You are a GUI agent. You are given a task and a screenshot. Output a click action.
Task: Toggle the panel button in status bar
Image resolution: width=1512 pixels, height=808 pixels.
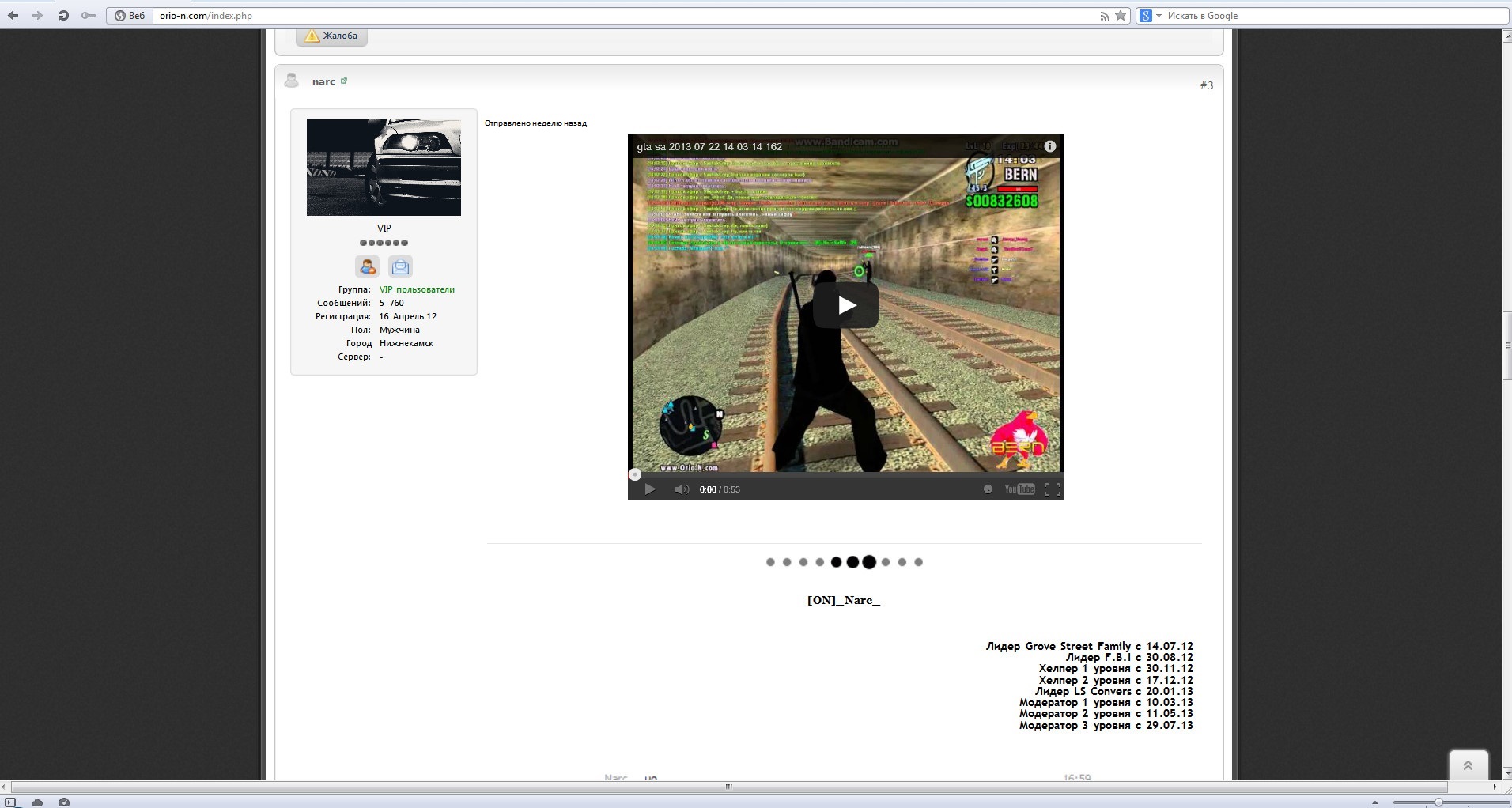(11, 802)
